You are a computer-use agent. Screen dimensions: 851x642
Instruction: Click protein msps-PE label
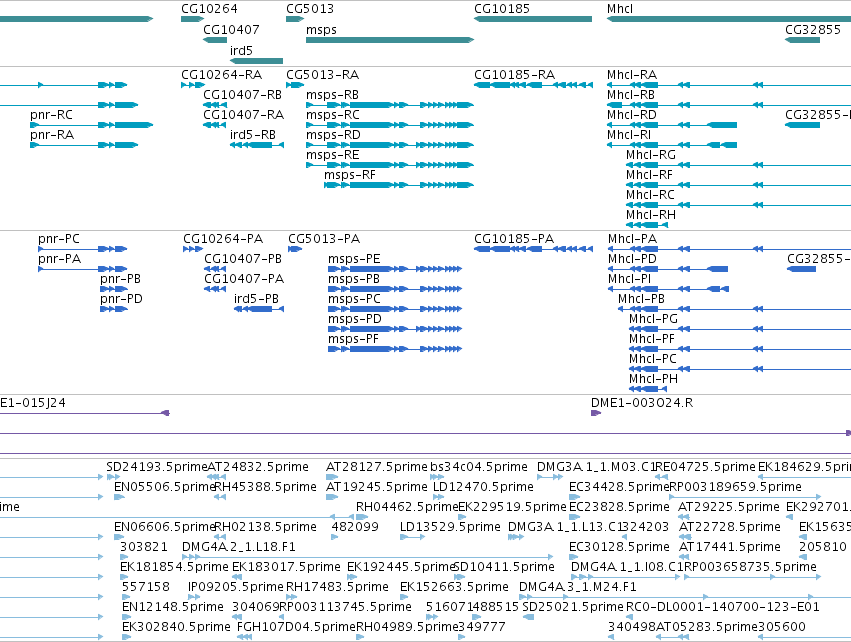pos(354,259)
